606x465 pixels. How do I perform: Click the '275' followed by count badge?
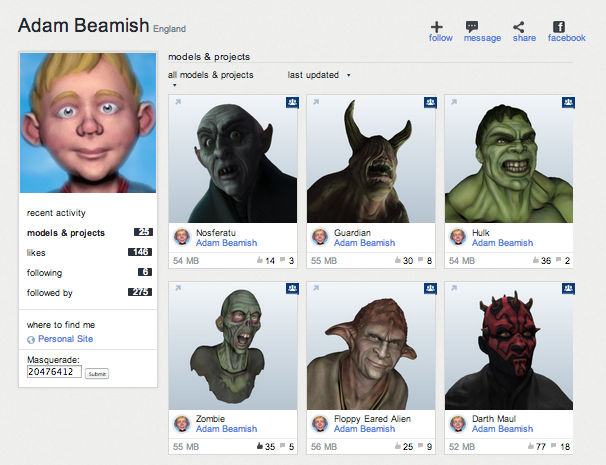point(140,292)
